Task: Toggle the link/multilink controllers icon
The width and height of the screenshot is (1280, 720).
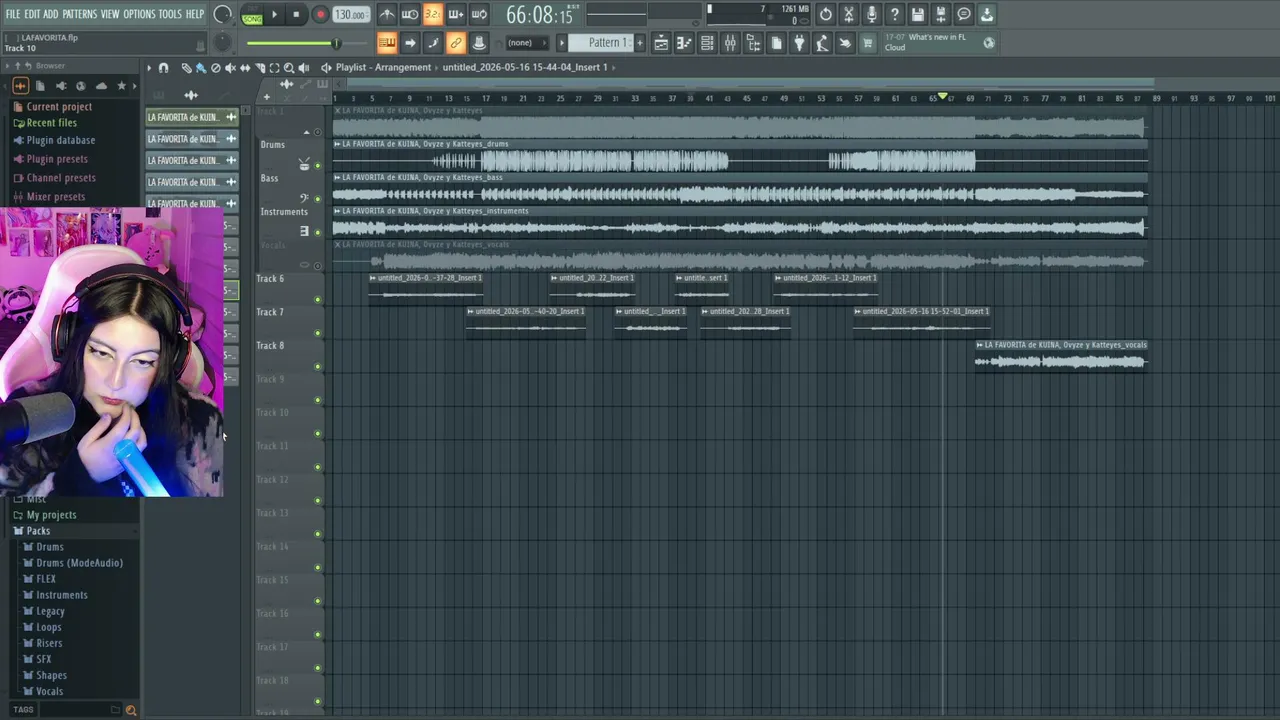Action: click(456, 43)
